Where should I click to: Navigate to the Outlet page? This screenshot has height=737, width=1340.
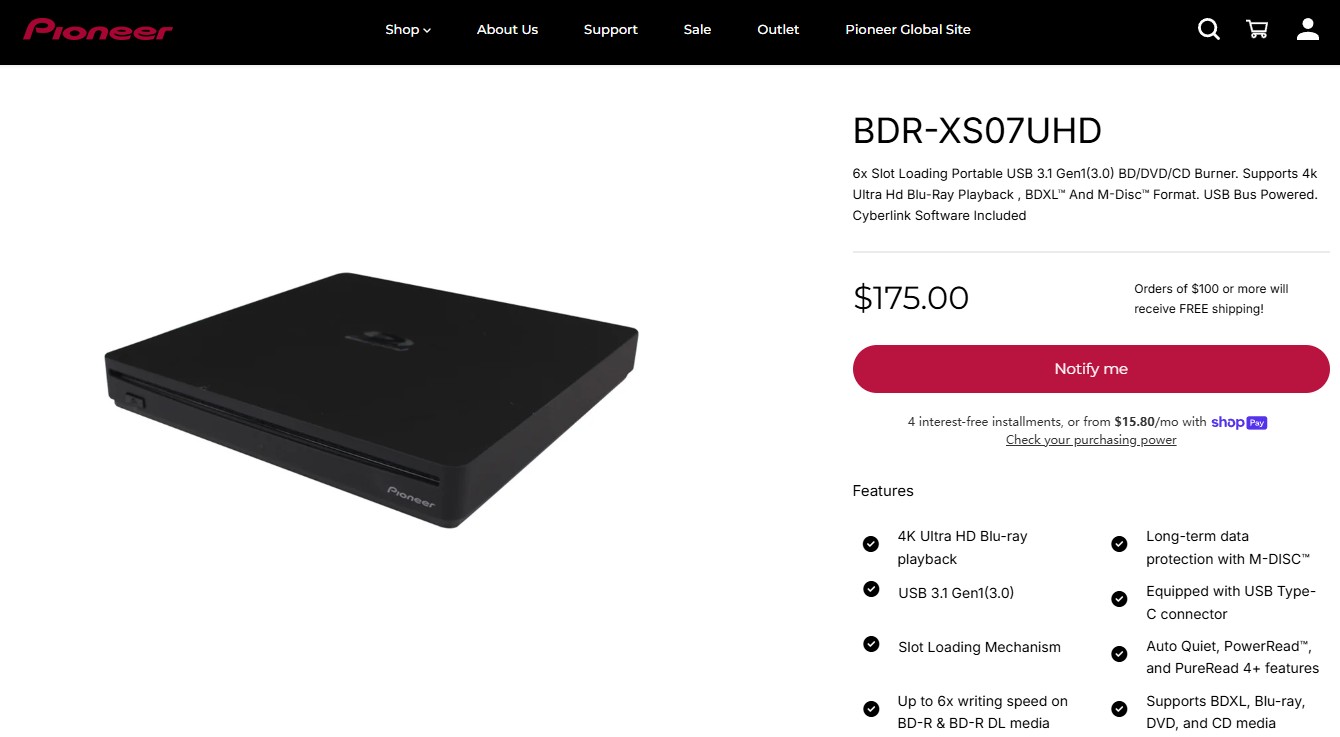[778, 30]
